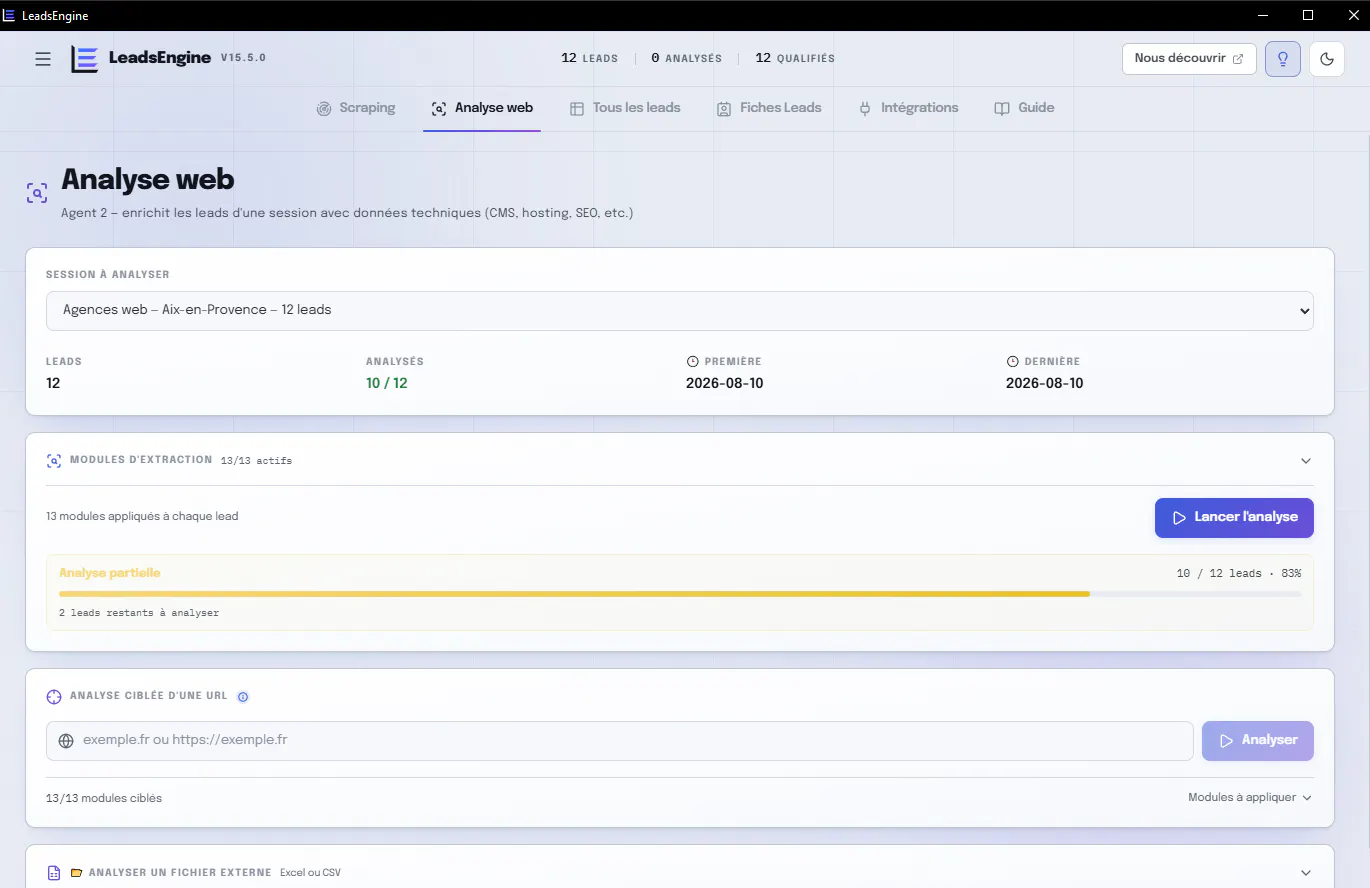Focus the exemple.fr URL input field
Screen dimensions: 1370x888
[620, 741]
